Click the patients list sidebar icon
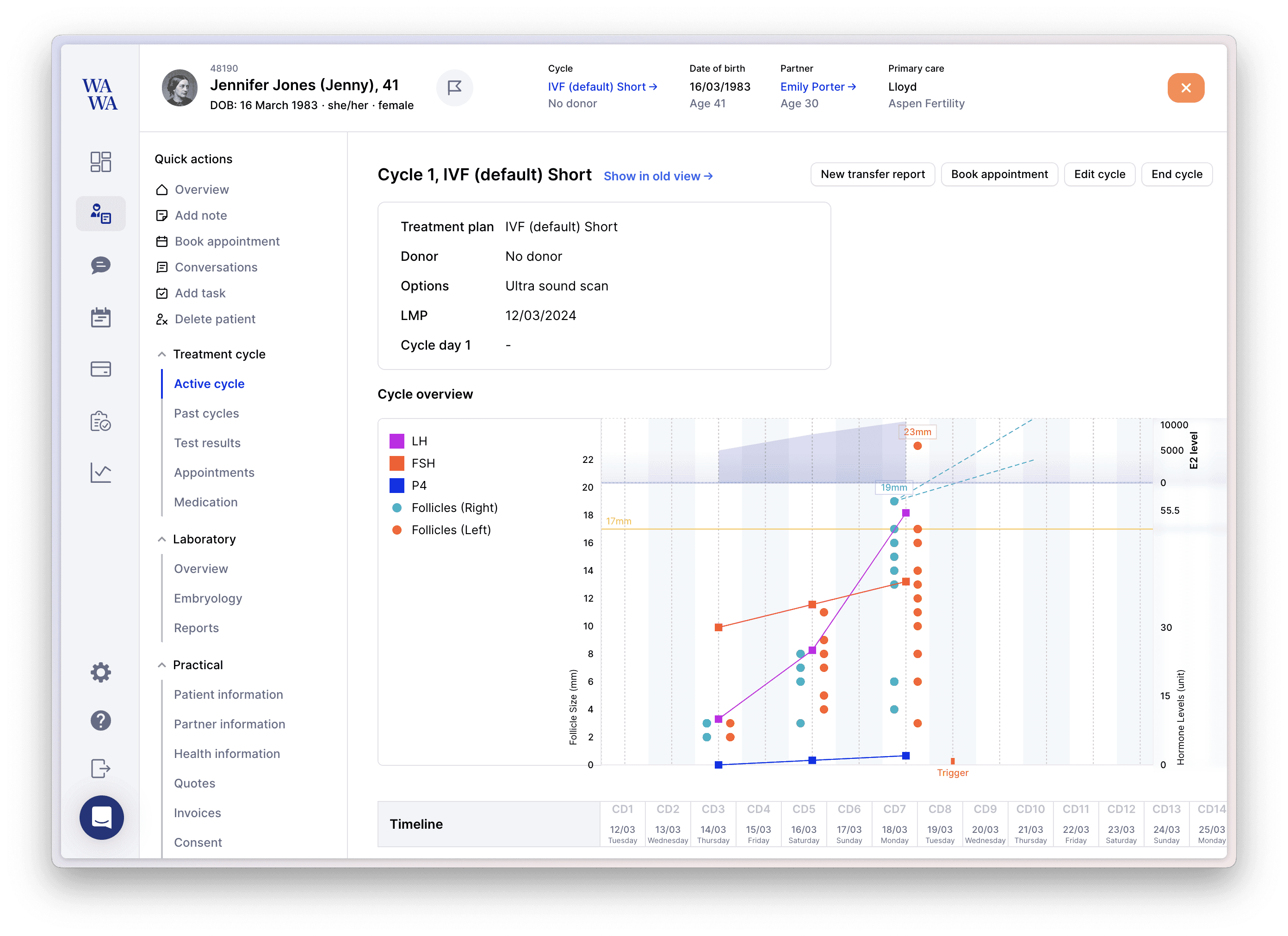1288x936 pixels. pos(100,214)
